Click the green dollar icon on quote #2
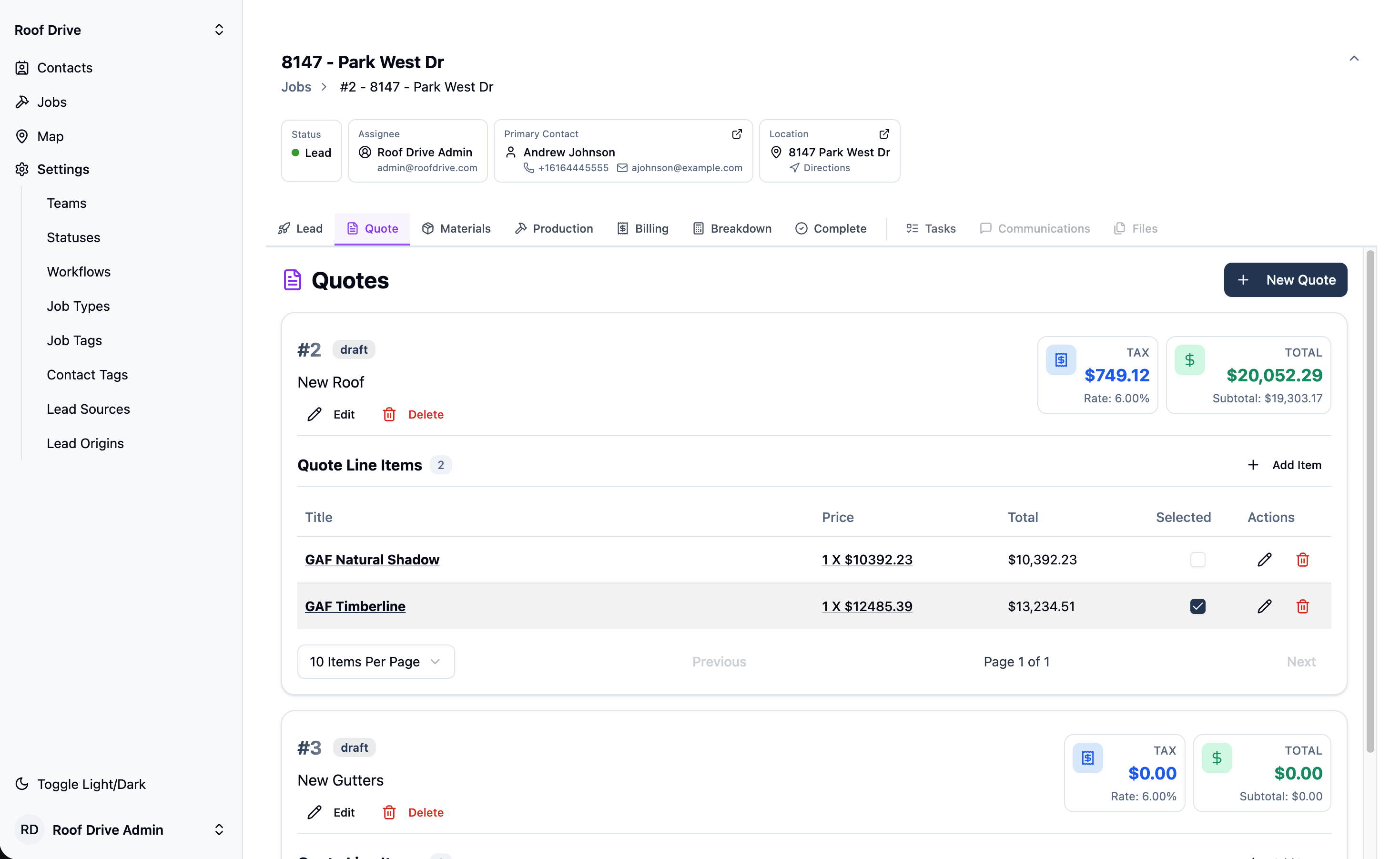This screenshot has height=859, width=1400. 1189,360
